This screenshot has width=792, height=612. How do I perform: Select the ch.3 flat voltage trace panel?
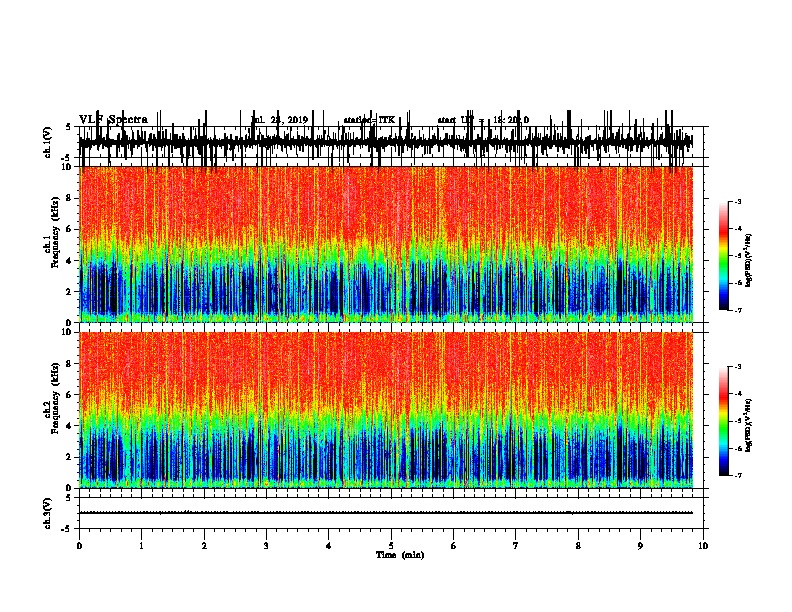391,513
